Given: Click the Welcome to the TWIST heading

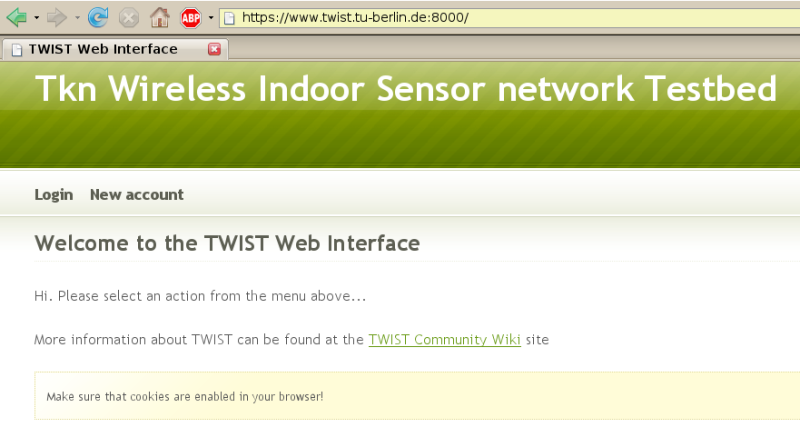Looking at the screenshot, I should click(x=227, y=243).
